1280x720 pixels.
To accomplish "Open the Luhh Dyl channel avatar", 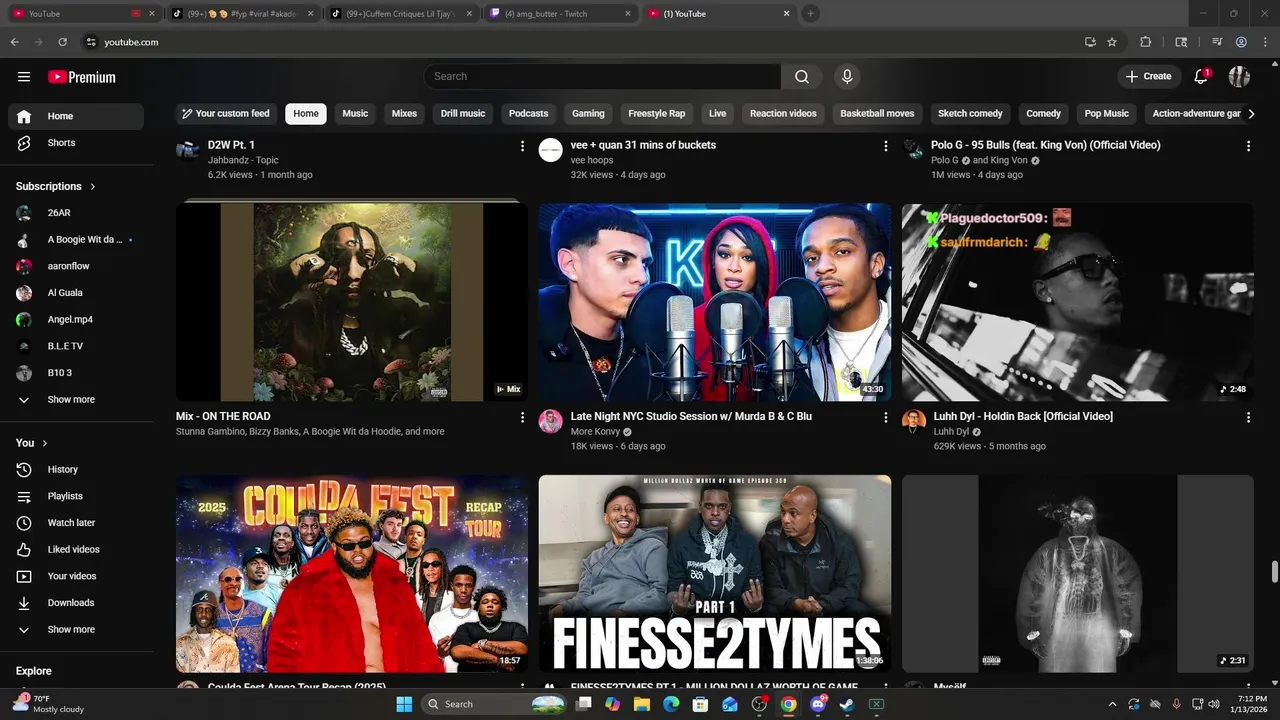I will pyautogui.click(x=914, y=421).
